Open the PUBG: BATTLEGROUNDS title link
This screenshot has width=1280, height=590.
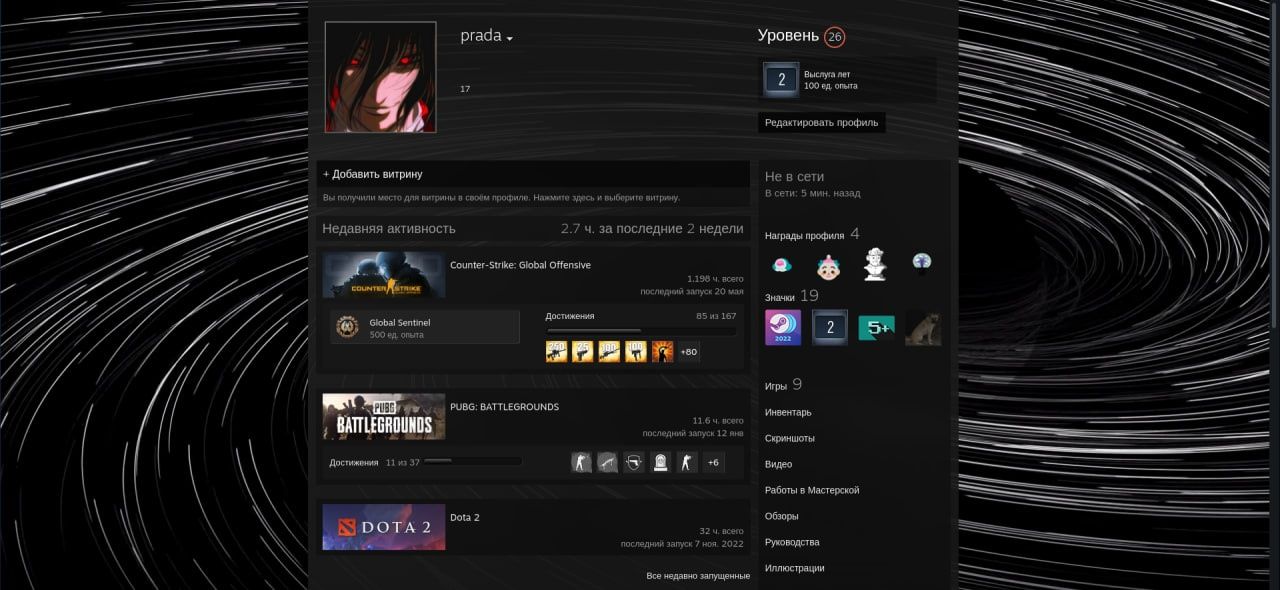pos(504,407)
